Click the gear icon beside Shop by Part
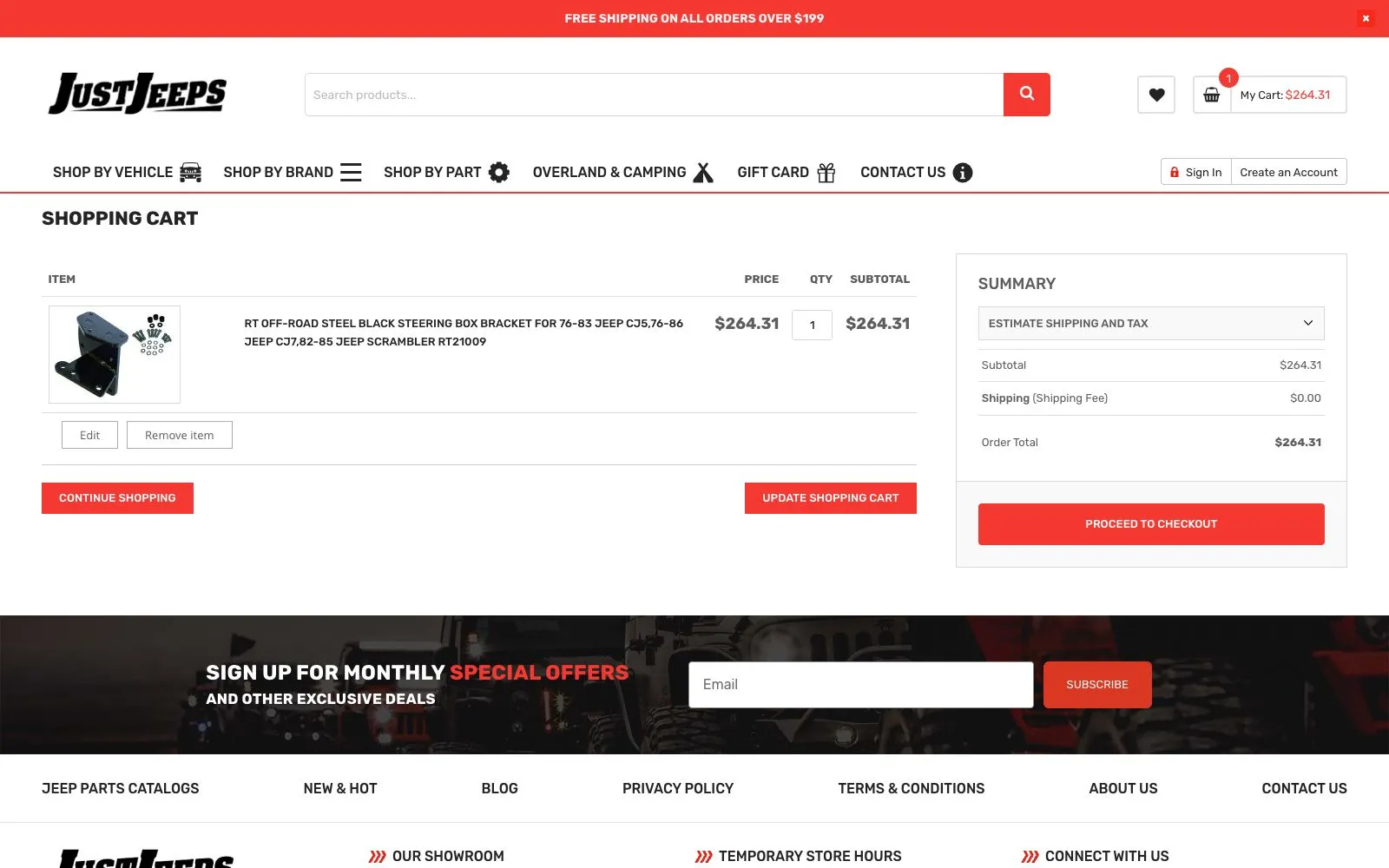 [x=499, y=172]
